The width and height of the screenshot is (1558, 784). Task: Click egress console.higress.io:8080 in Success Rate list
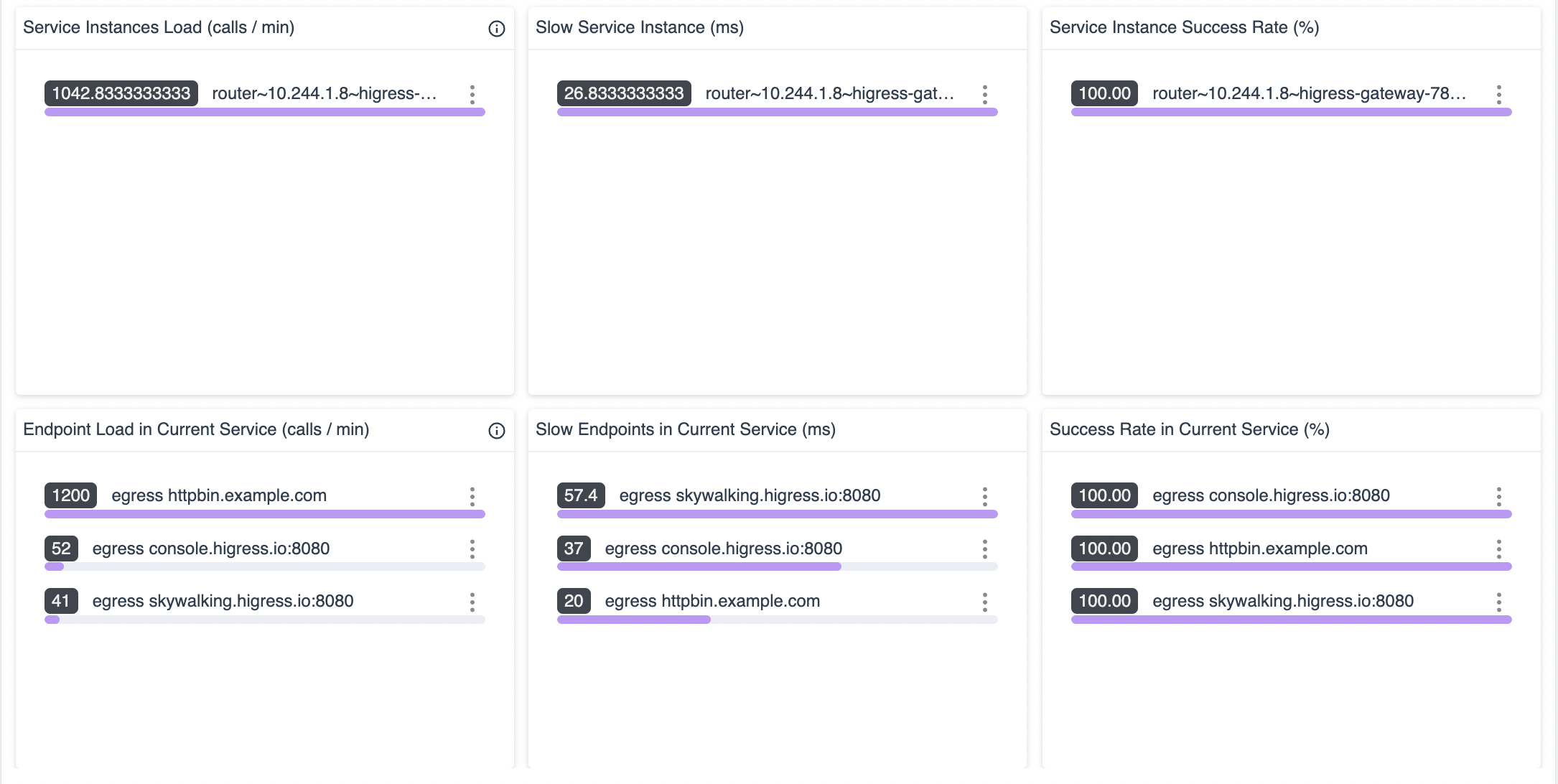(x=1270, y=495)
